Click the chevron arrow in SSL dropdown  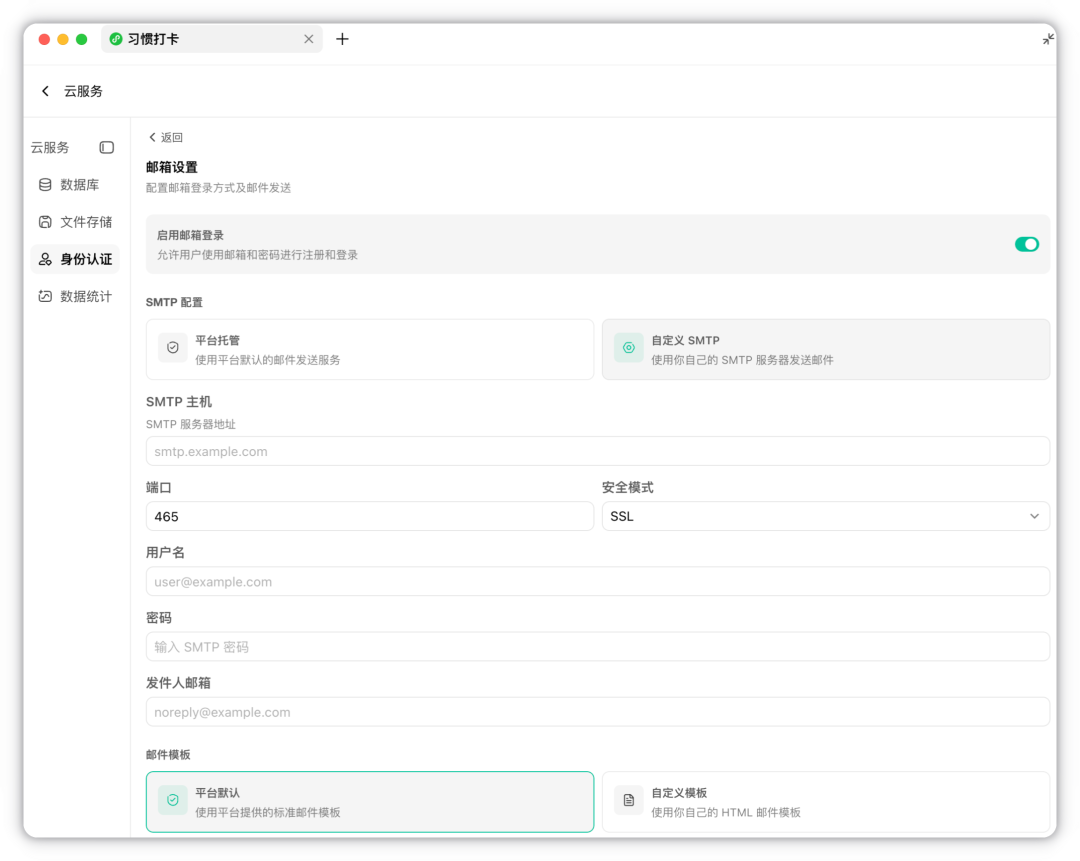pos(1035,516)
